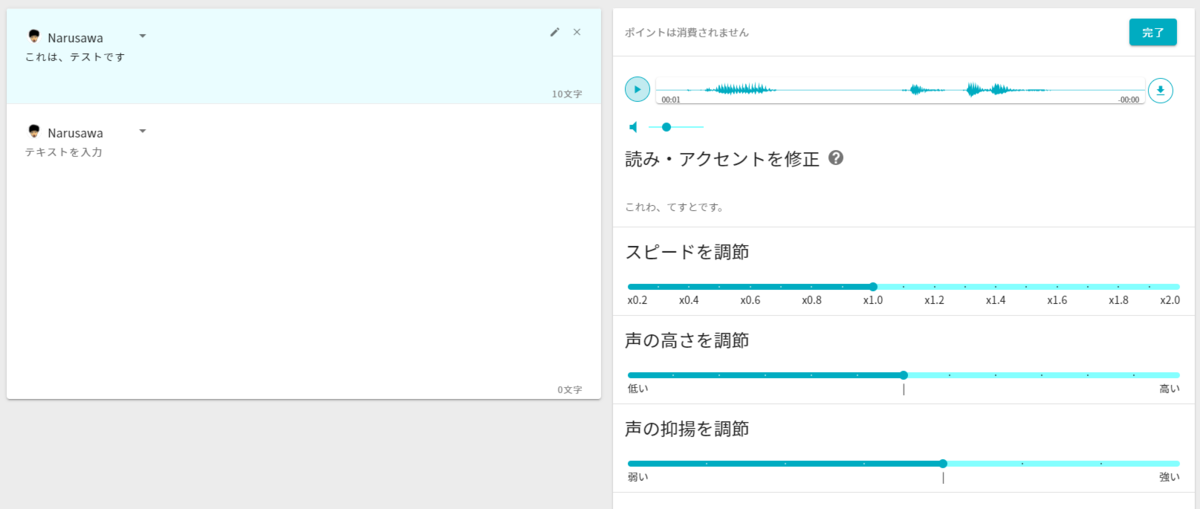
Task: Click the 低い pitch label
Action: tap(637, 389)
